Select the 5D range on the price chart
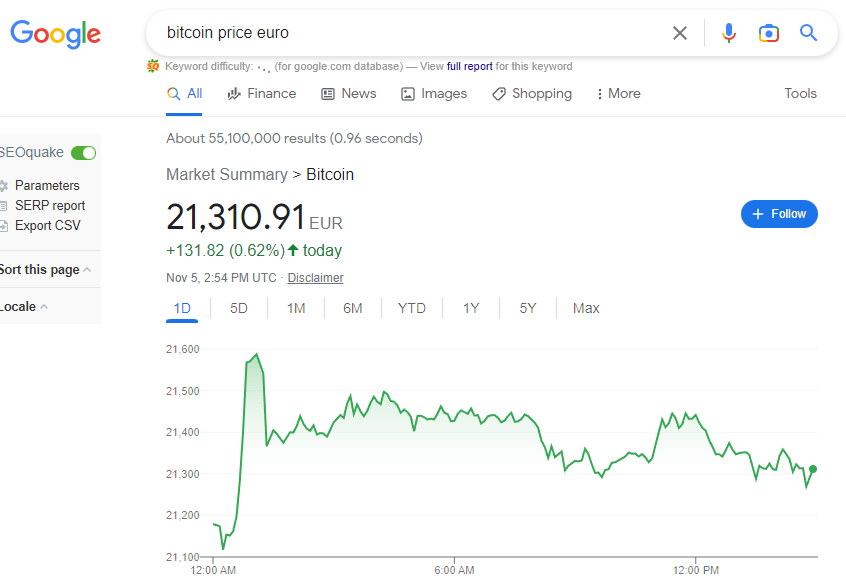The width and height of the screenshot is (846, 586). click(x=238, y=308)
